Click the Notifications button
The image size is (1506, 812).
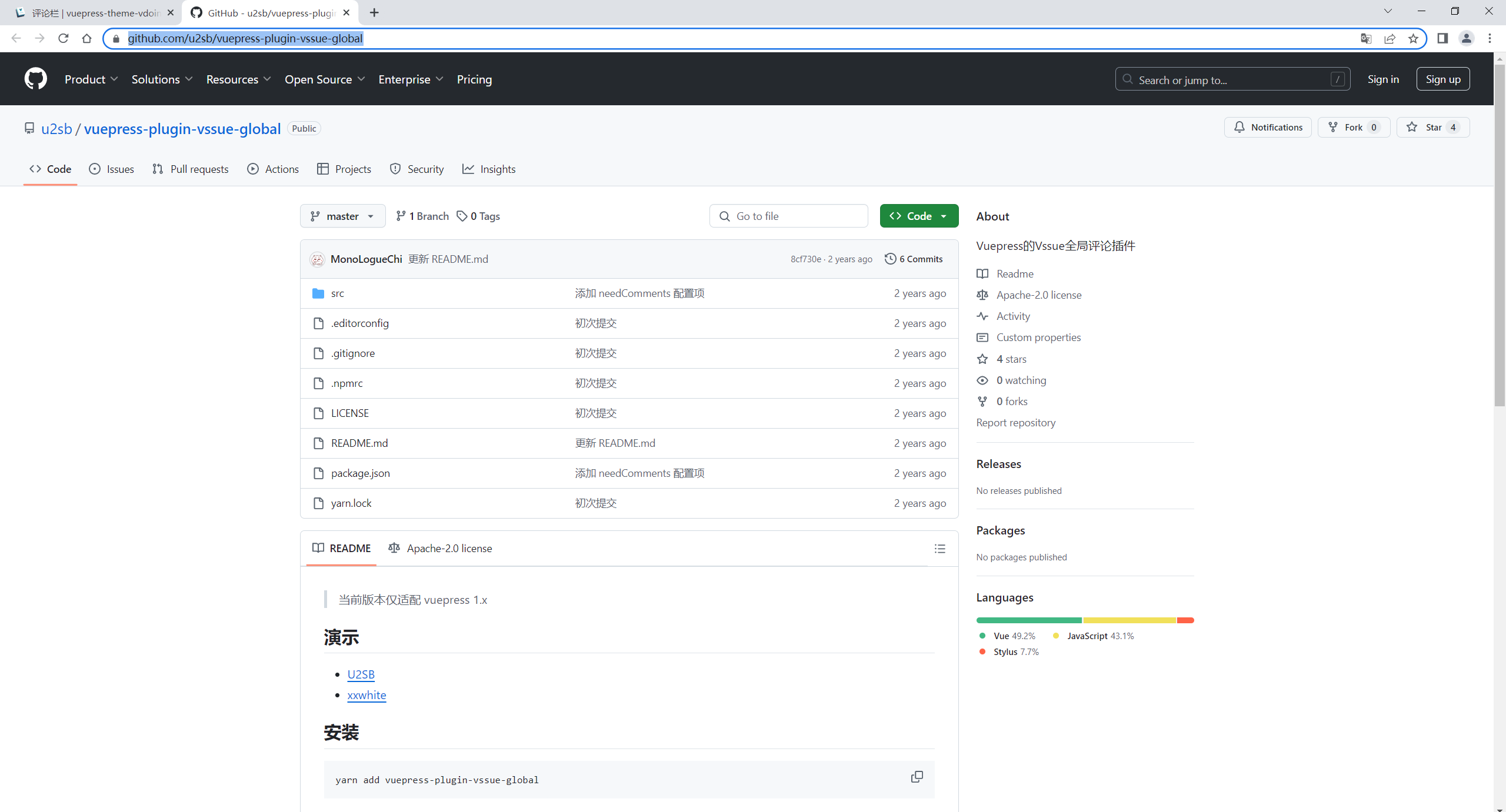click(1268, 128)
